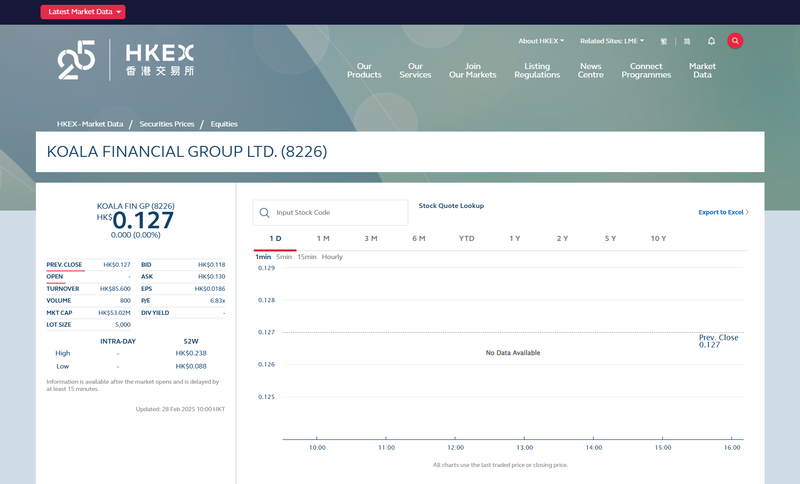Open Our Products menu

pyautogui.click(x=364, y=70)
